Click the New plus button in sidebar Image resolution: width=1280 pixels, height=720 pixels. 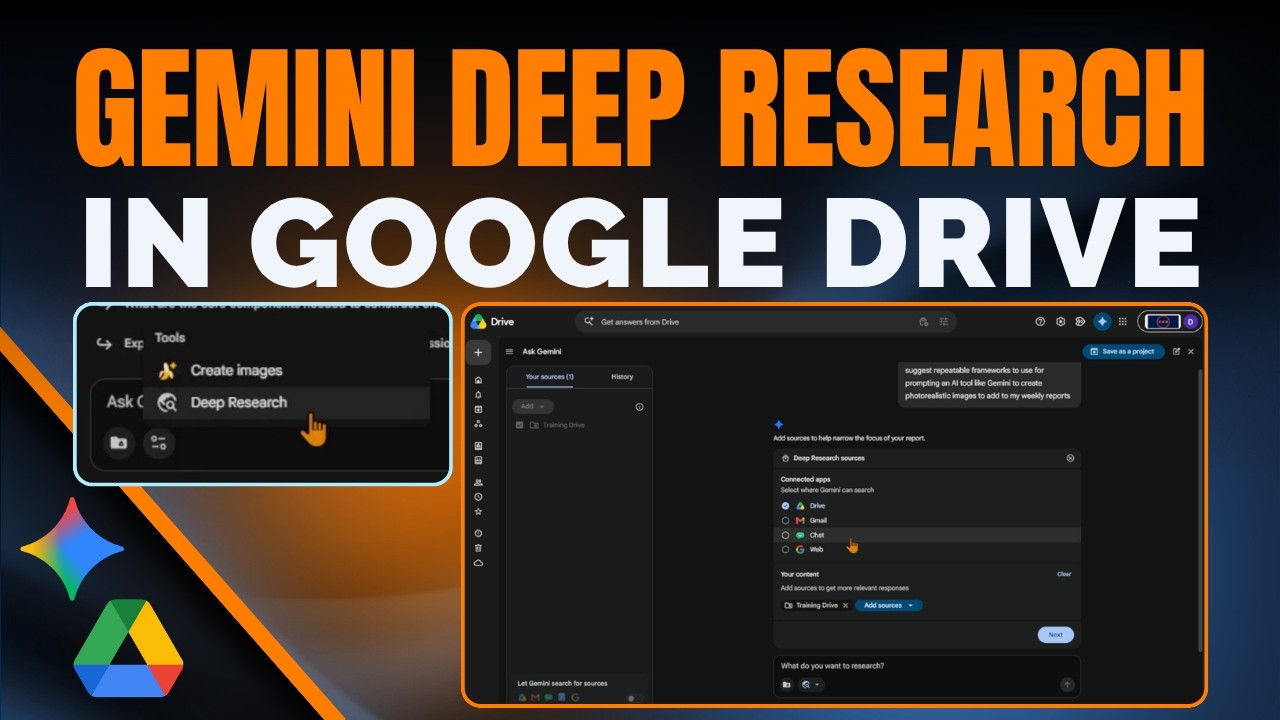pyautogui.click(x=478, y=352)
